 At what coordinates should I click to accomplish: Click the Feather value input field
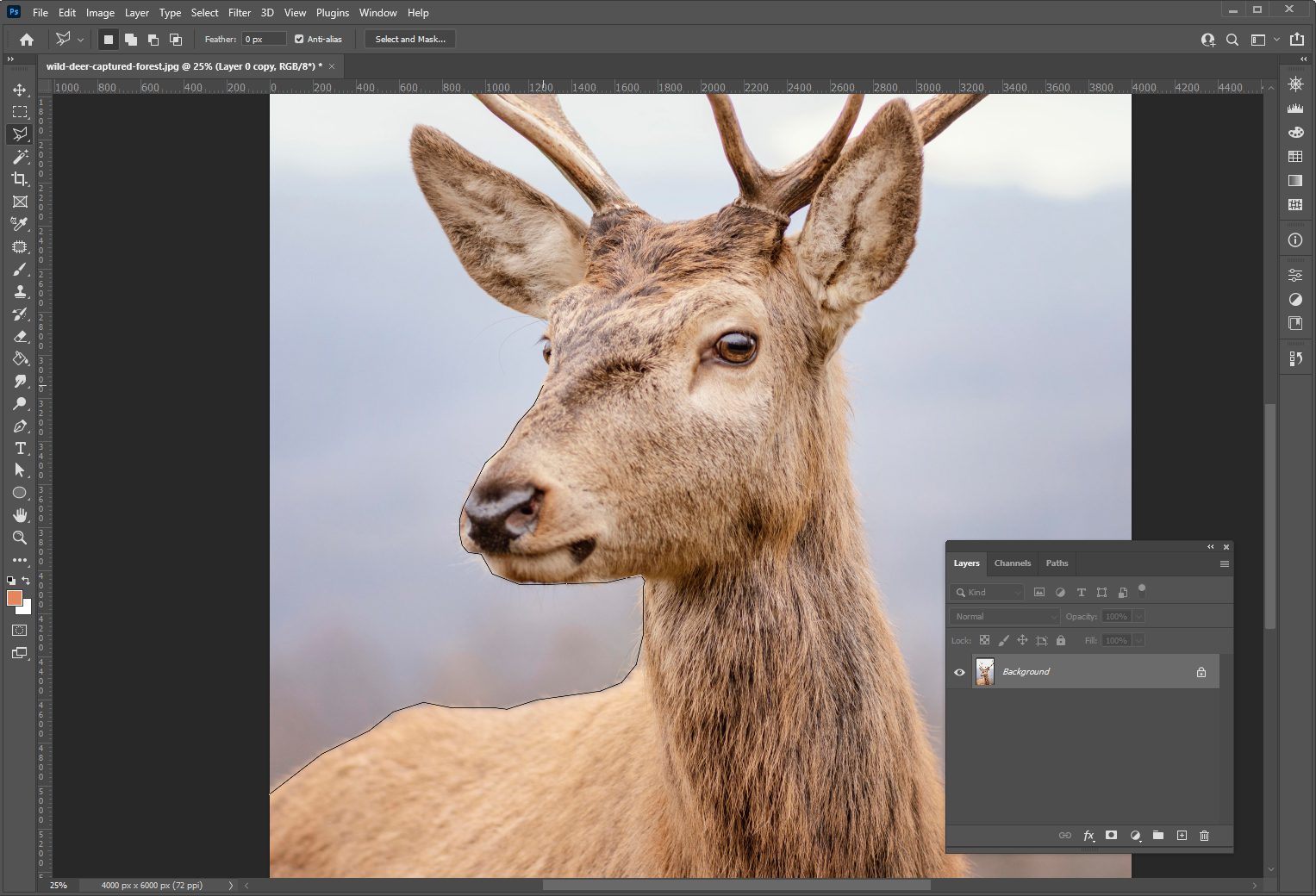[x=264, y=39]
